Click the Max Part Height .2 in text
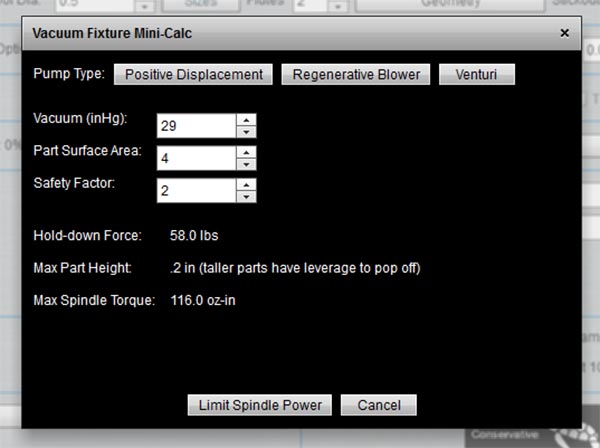 pos(295,268)
